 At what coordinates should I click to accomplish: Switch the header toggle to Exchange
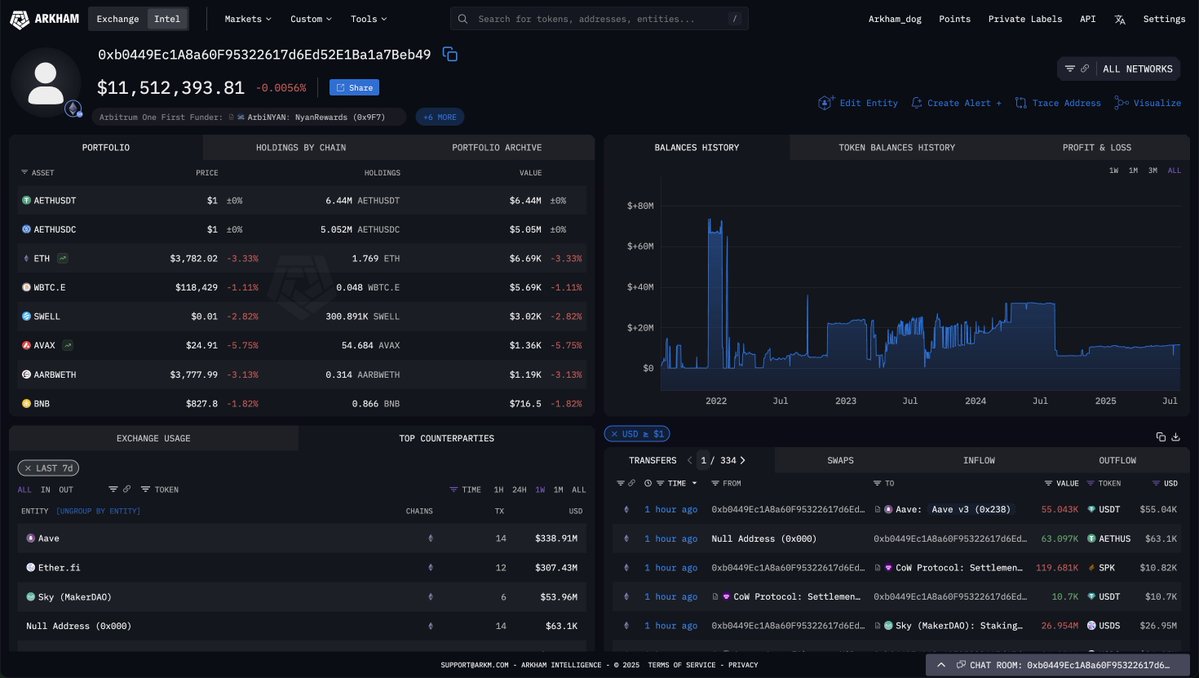118,19
